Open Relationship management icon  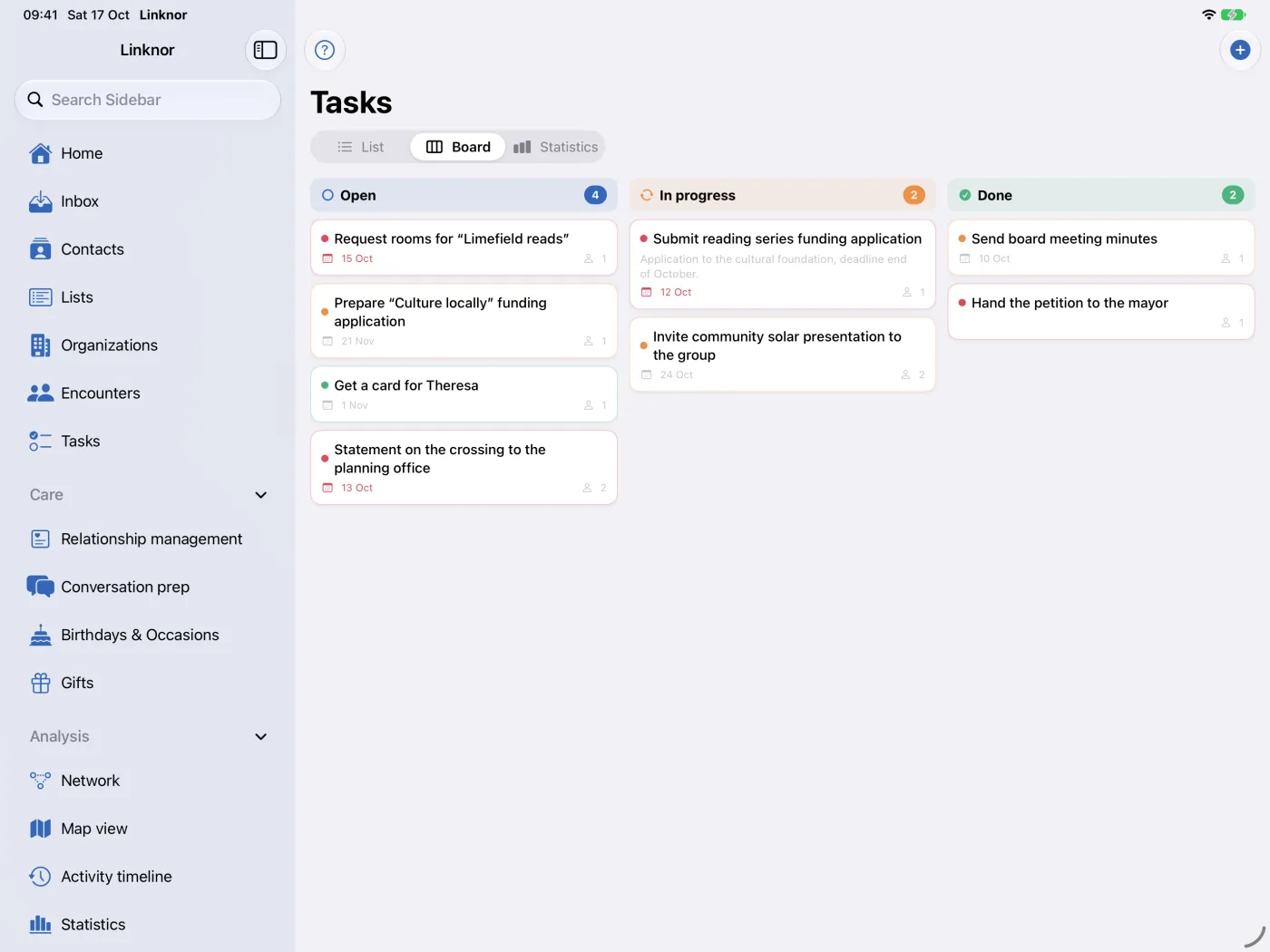click(41, 539)
